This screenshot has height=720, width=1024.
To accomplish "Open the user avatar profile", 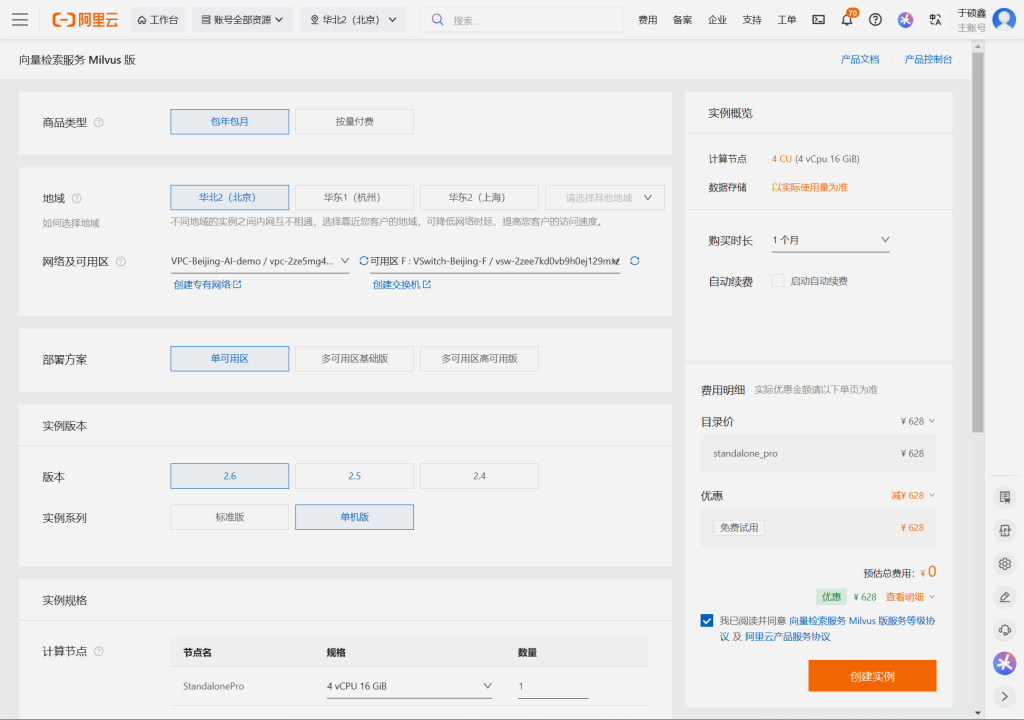I will 1004,20.
